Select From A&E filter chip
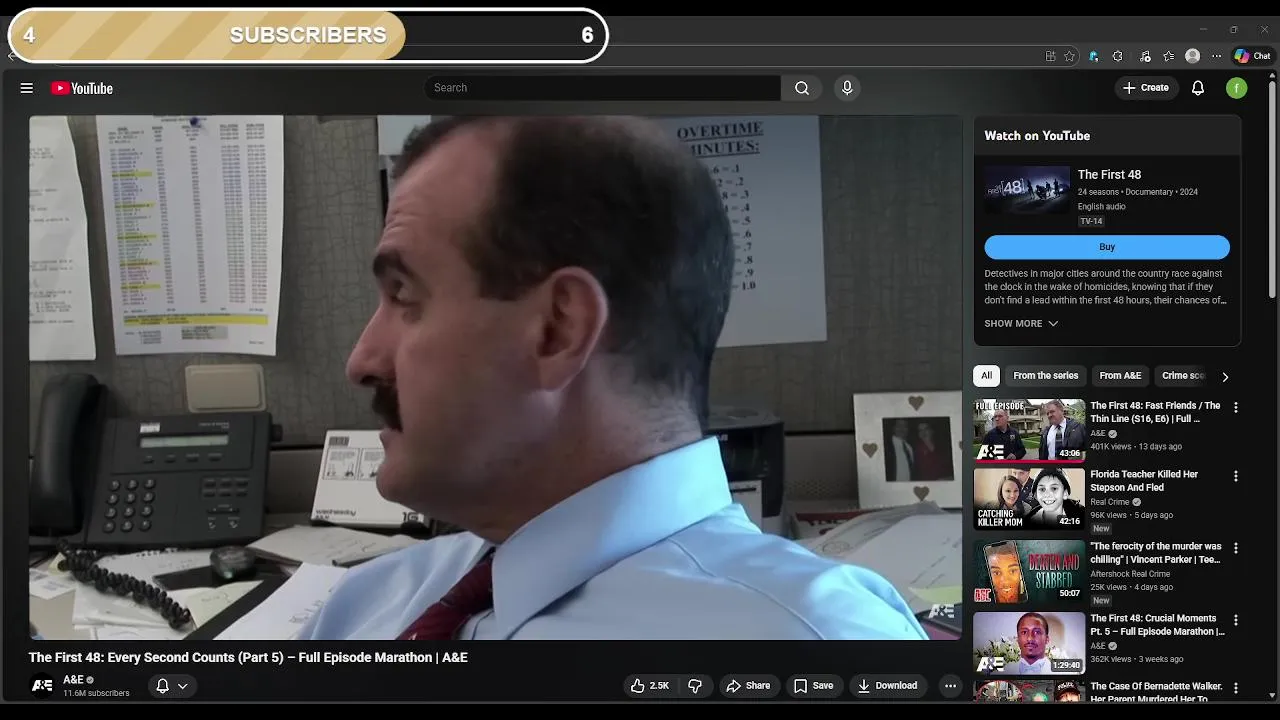Viewport: 1280px width, 720px height. (1120, 376)
